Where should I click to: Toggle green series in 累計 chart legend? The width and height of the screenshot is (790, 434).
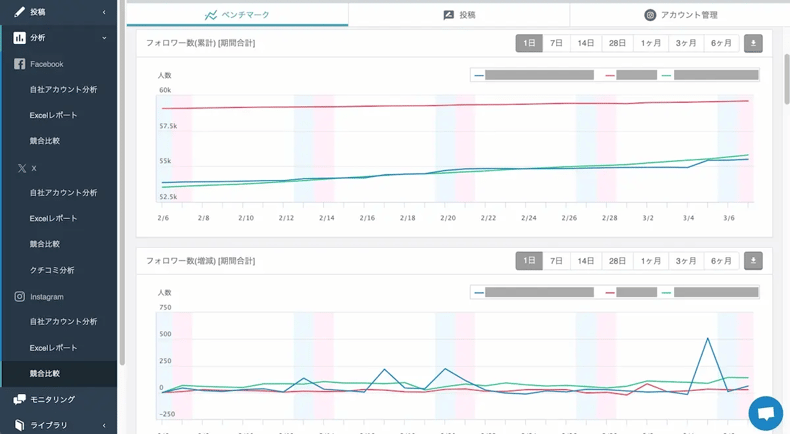point(710,75)
